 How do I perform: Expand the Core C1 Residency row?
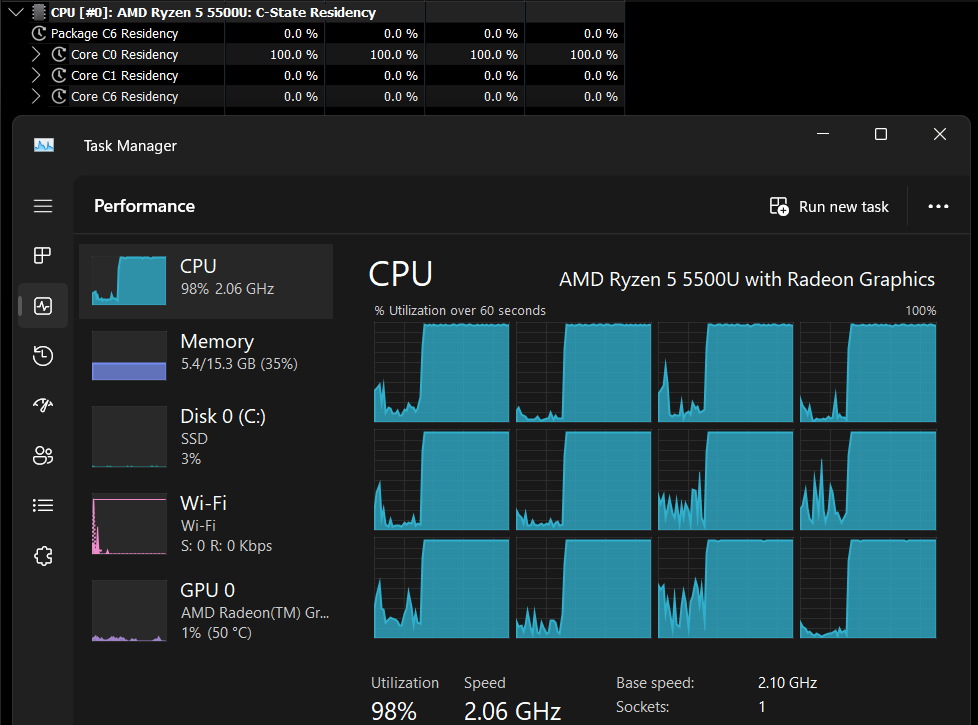click(x=37, y=76)
